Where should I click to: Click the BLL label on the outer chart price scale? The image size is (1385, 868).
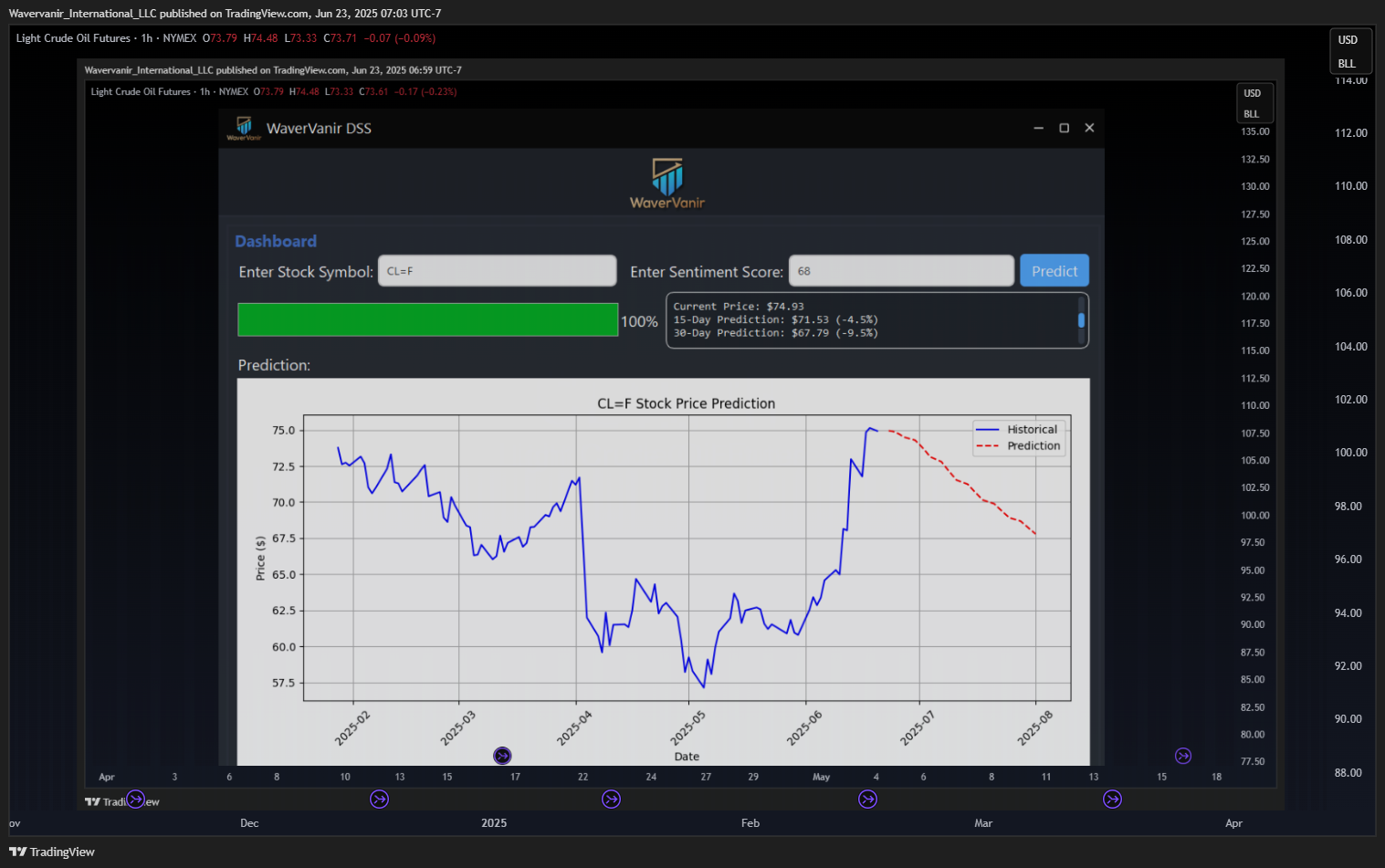coord(1347,64)
